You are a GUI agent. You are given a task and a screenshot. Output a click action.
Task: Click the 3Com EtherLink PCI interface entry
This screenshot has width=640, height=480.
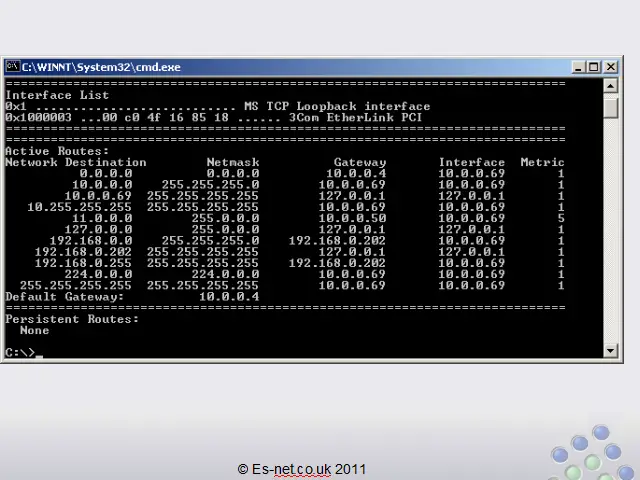pos(355,118)
